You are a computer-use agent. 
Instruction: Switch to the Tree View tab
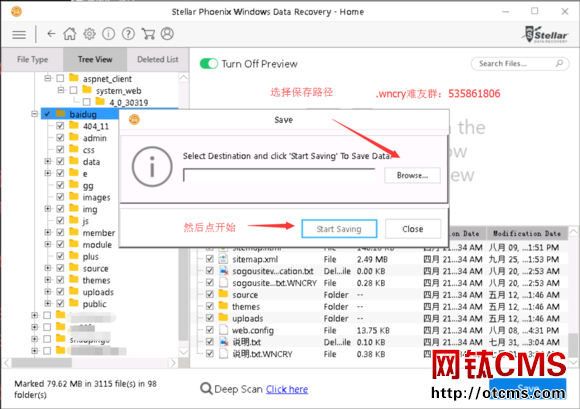point(95,59)
